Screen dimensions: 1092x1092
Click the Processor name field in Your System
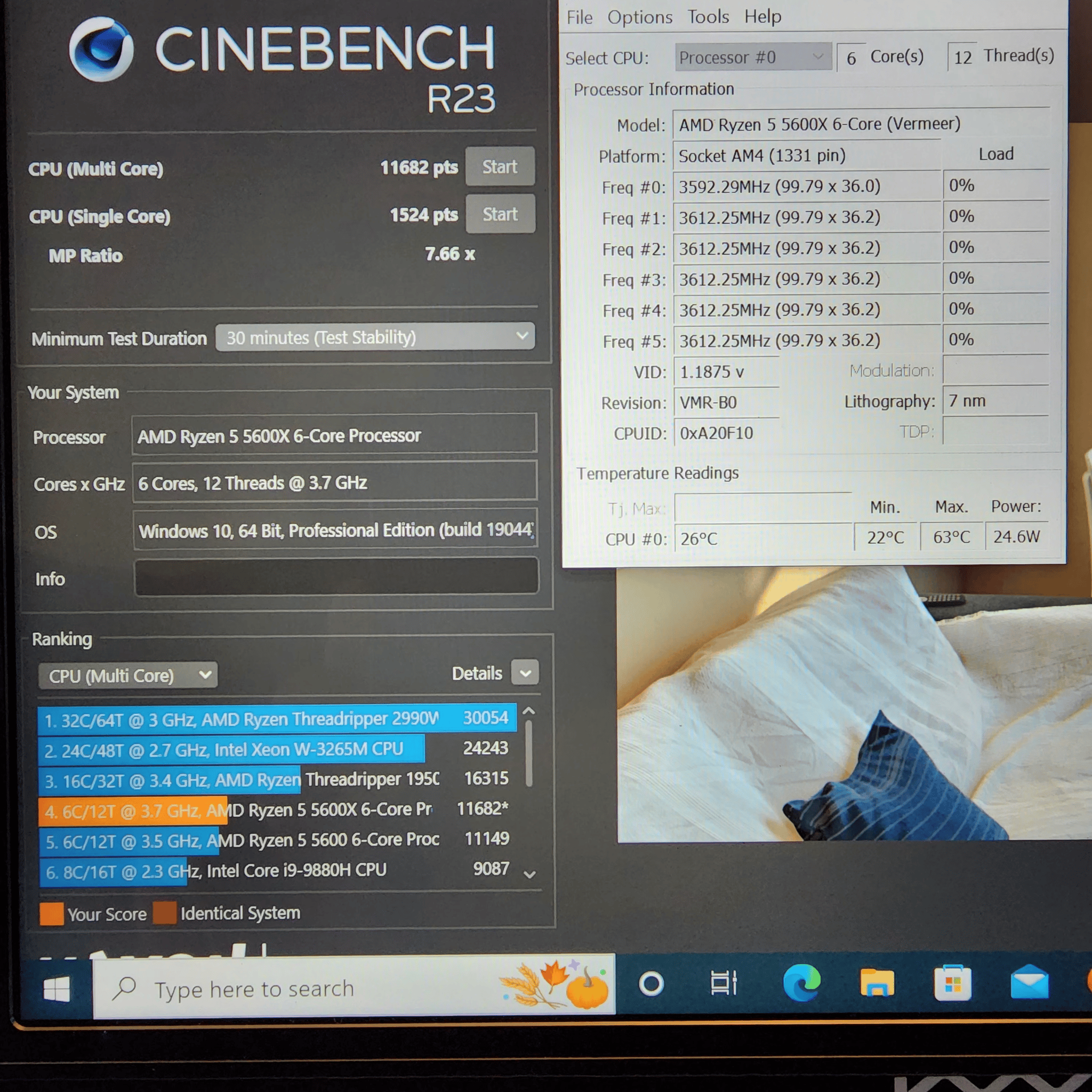point(334,435)
